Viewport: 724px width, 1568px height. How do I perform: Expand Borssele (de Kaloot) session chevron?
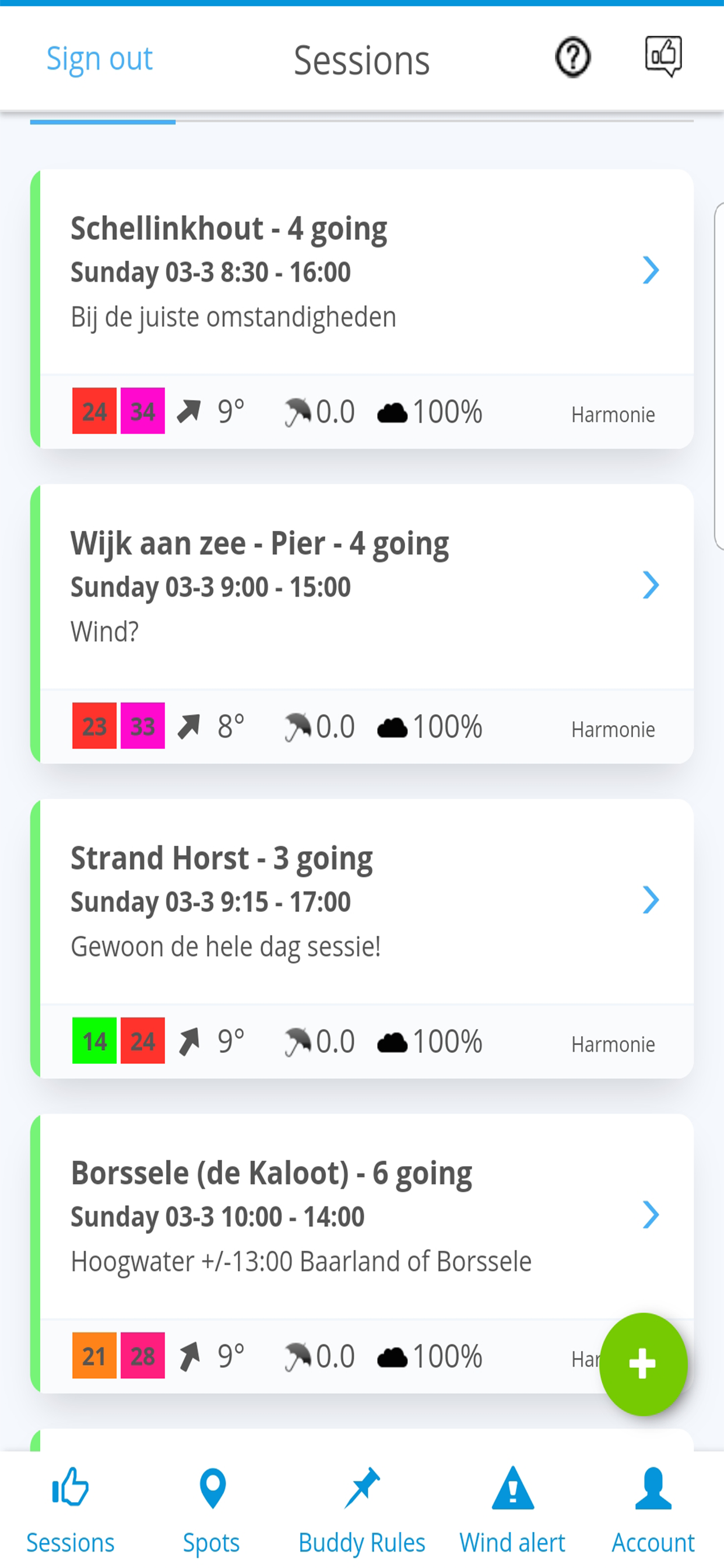[651, 1214]
